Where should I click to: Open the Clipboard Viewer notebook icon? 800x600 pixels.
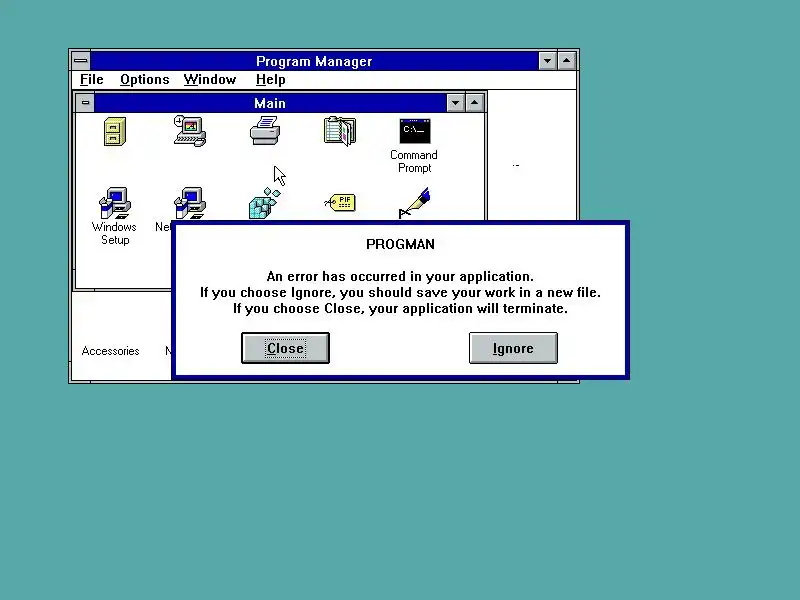340,131
